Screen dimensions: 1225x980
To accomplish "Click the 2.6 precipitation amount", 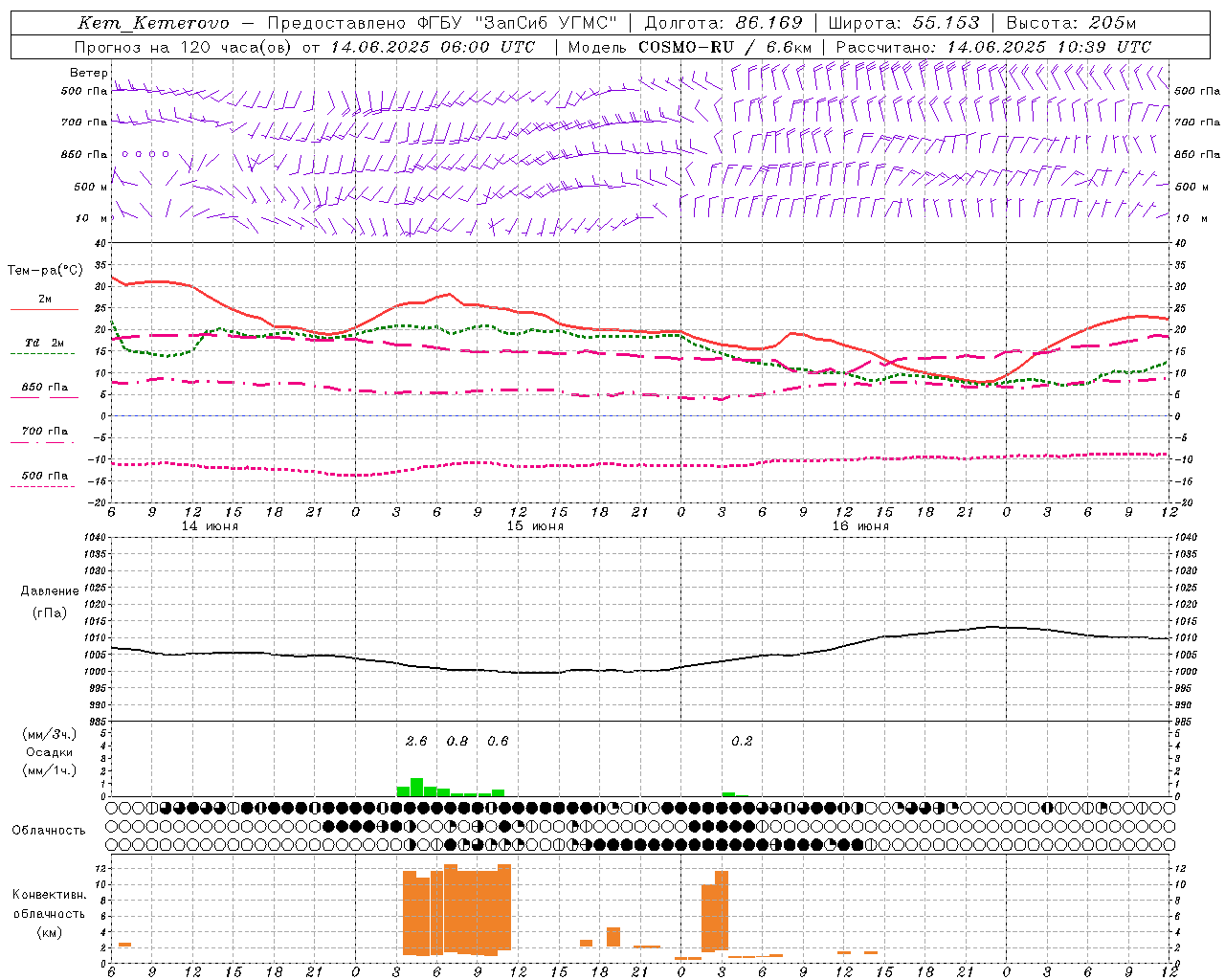I will coord(416,741).
